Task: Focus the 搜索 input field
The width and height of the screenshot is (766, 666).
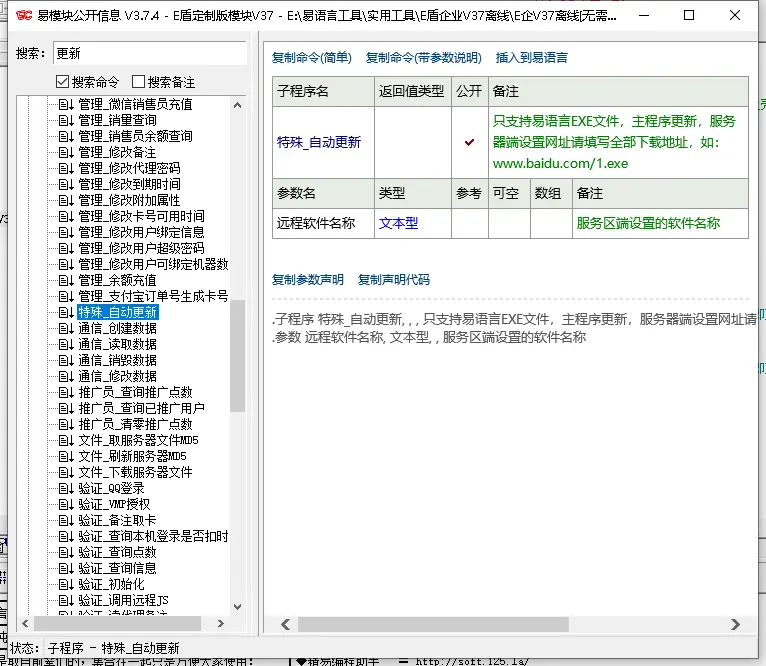Action: [149, 53]
